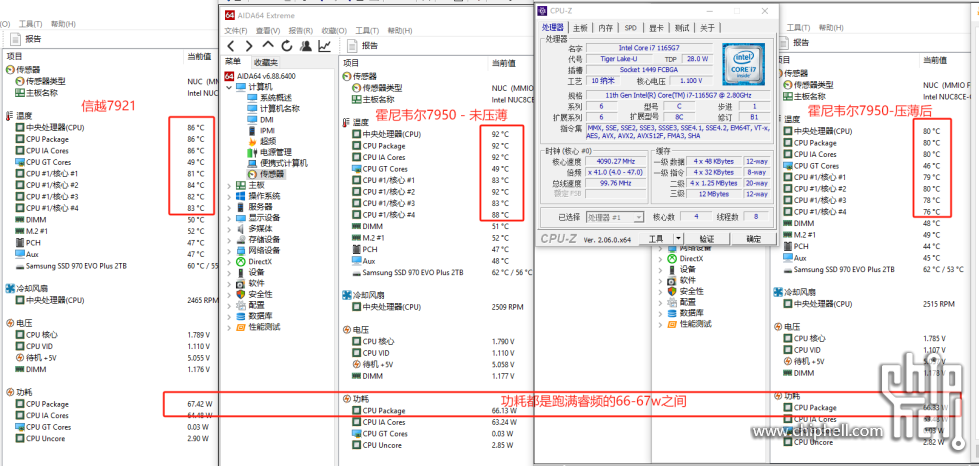Expand the 配置 node in middle window
Image resolution: width=979 pixels, height=466 pixels.
(229, 305)
